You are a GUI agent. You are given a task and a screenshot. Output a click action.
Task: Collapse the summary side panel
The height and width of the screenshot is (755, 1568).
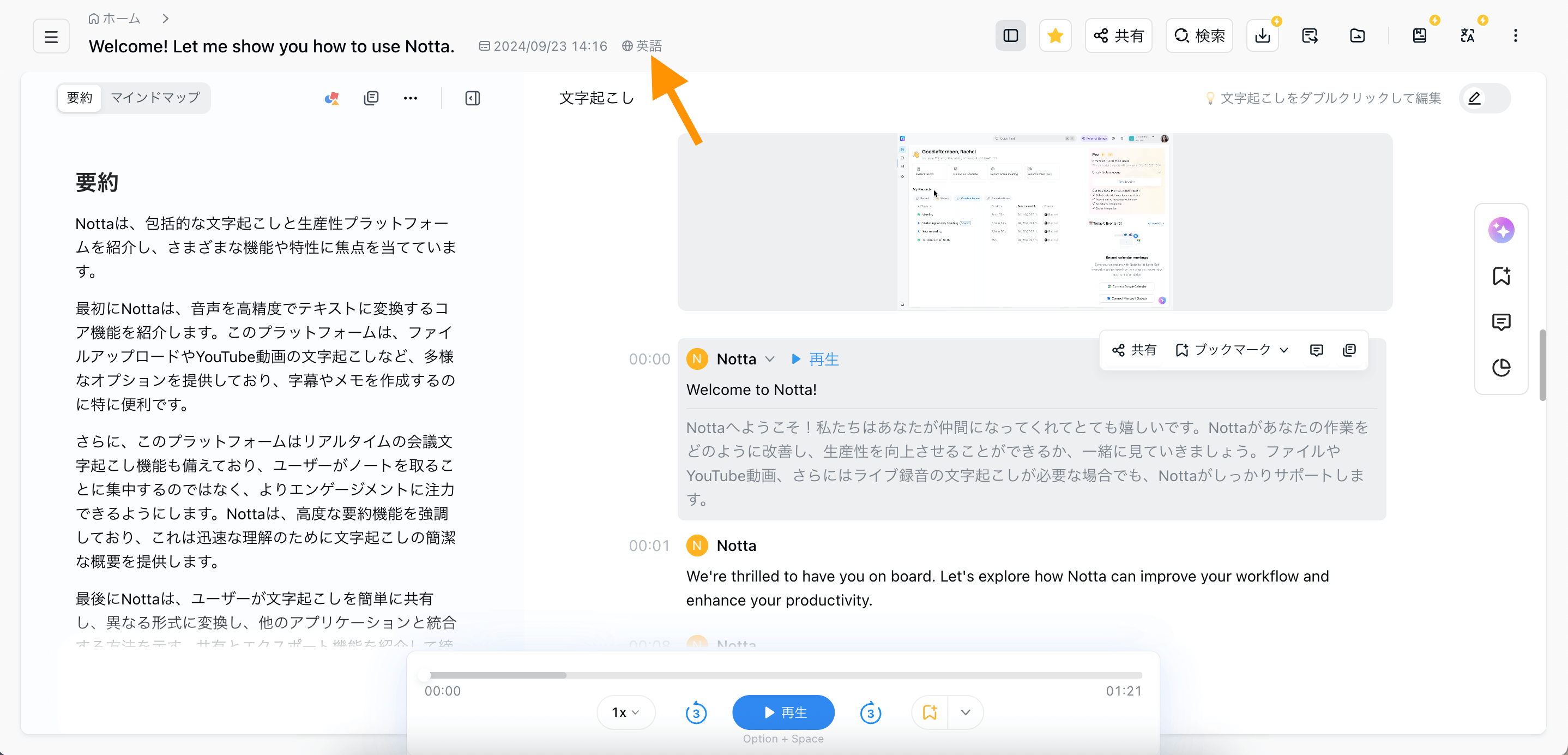(473, 98)
